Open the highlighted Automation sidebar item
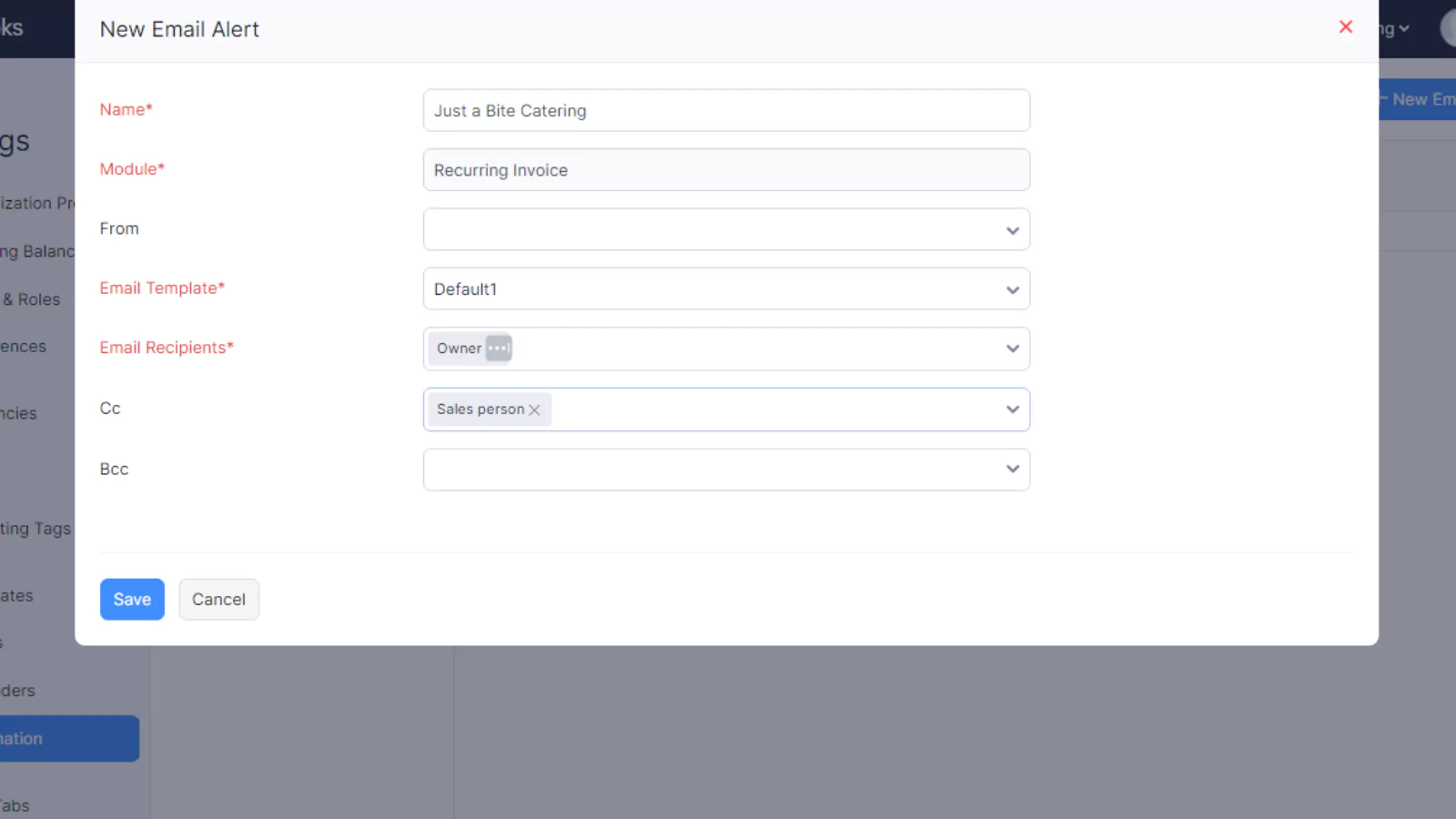The image size is (1456, 819). click(x=69, y=739)
